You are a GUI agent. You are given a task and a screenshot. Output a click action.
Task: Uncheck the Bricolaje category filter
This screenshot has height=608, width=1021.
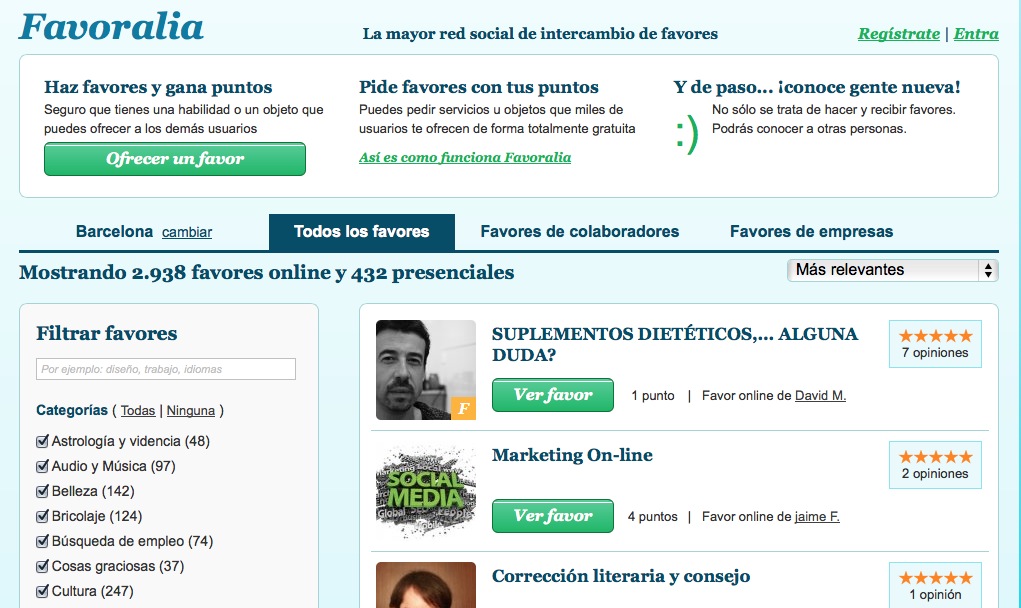[43, 516]
